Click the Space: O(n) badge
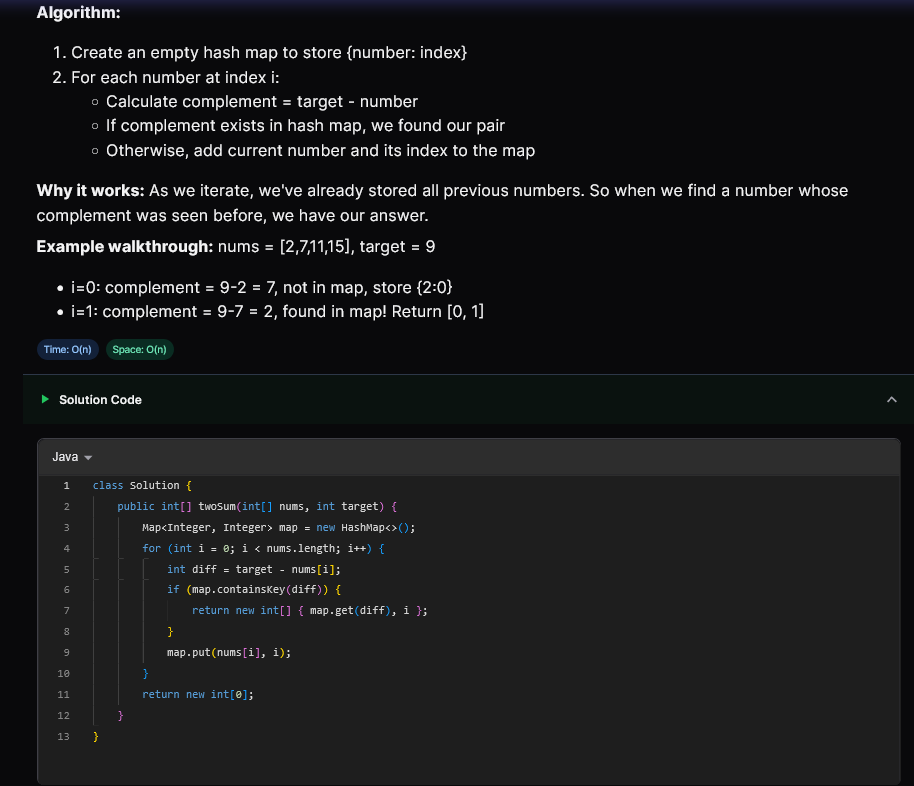Screen dimensions: 914x786 (x=139, y=350)
